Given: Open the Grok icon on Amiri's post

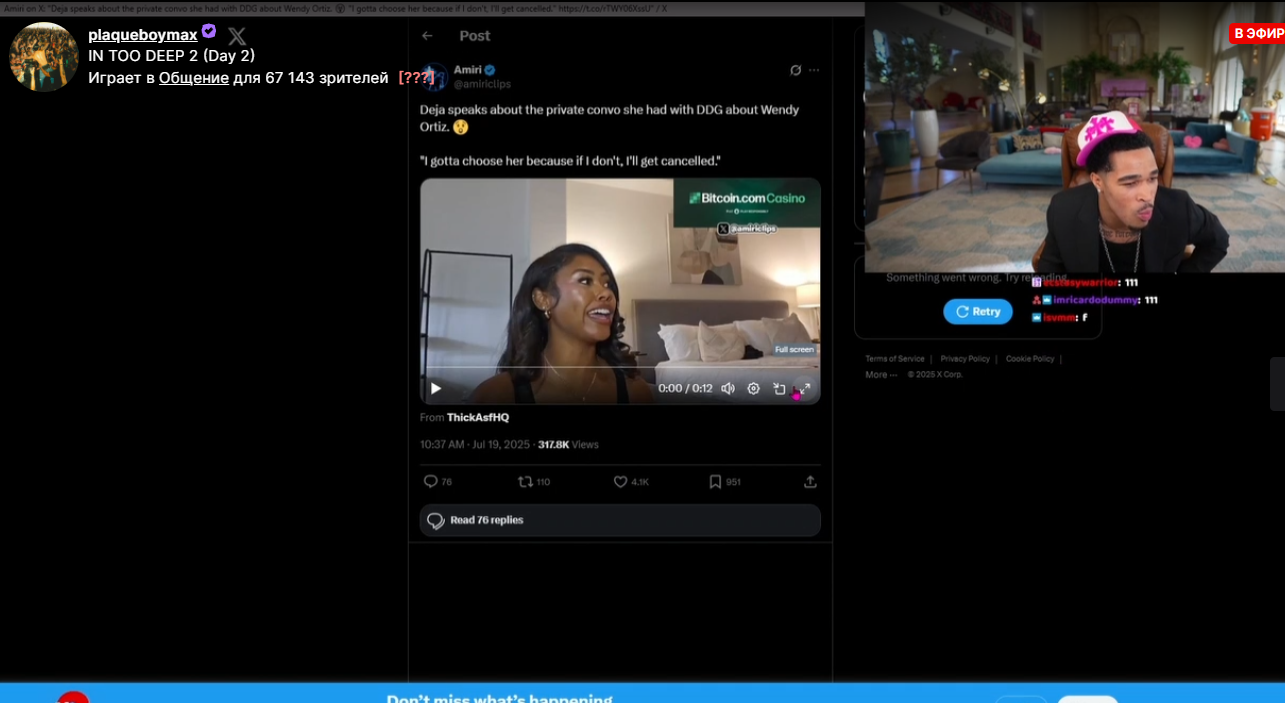Looking at the screenshot, I should [796, 70].
